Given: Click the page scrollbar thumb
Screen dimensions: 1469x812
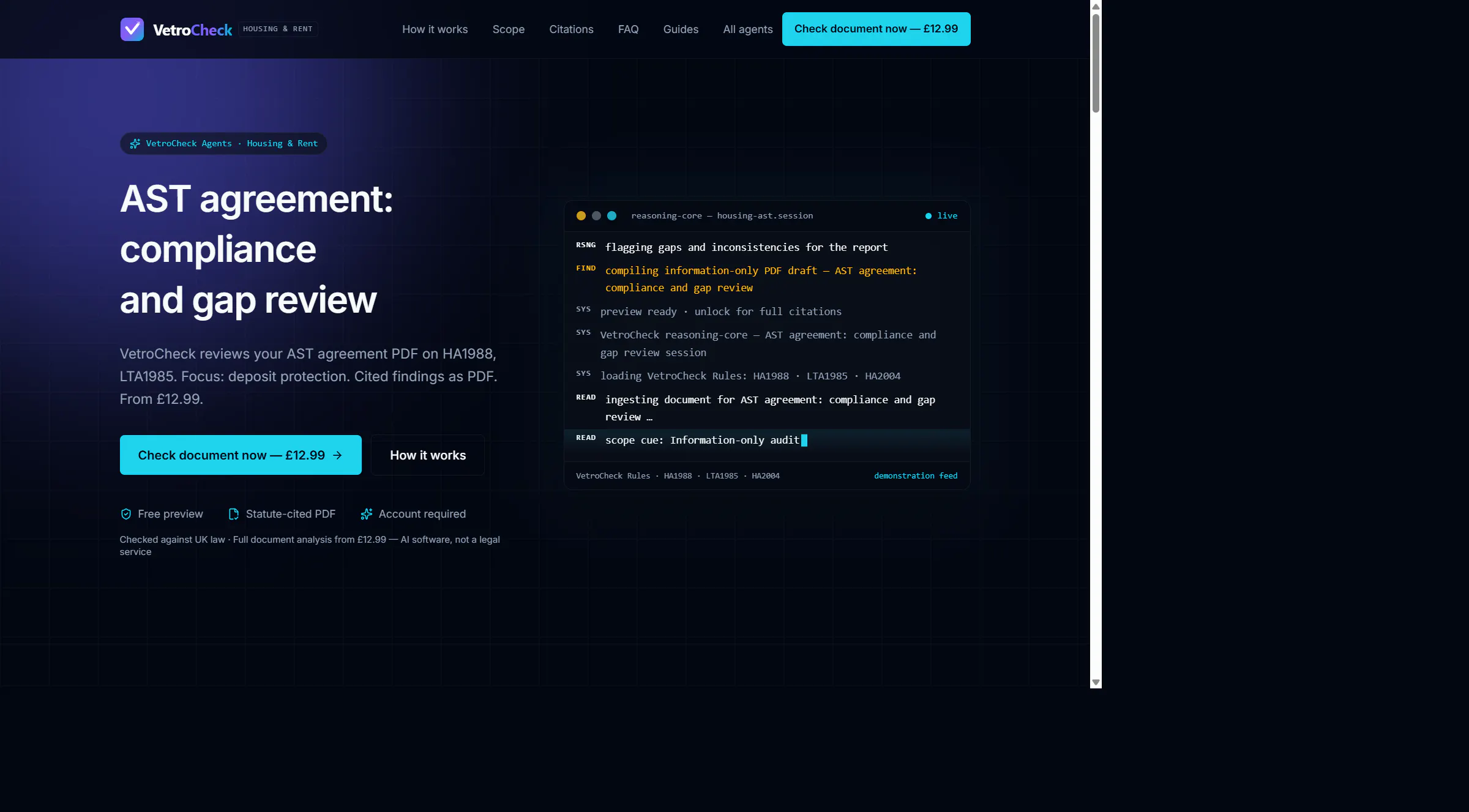Looking at the screenshot, I should [1096, 63].
